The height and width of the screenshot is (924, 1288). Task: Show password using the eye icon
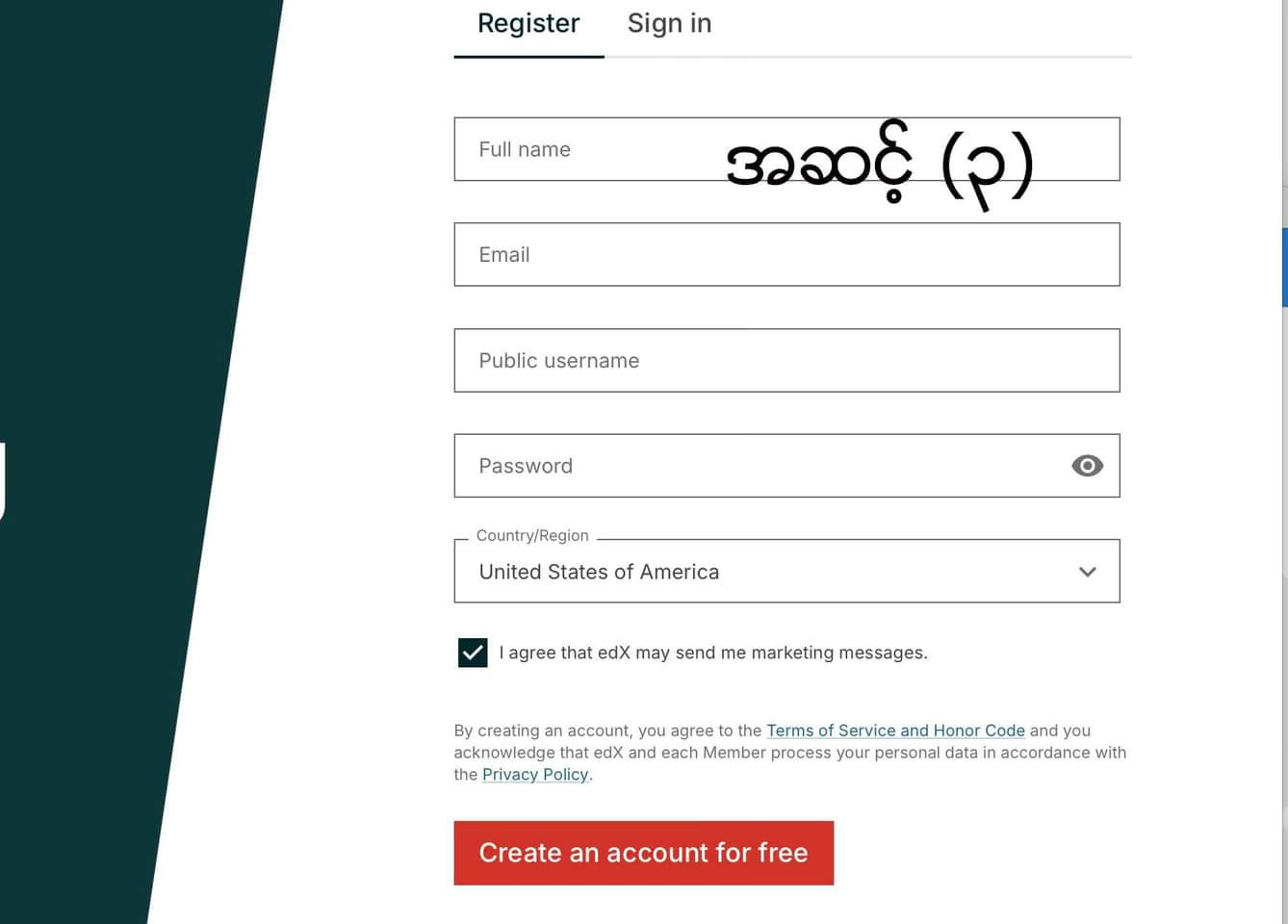click(1087, 466)
